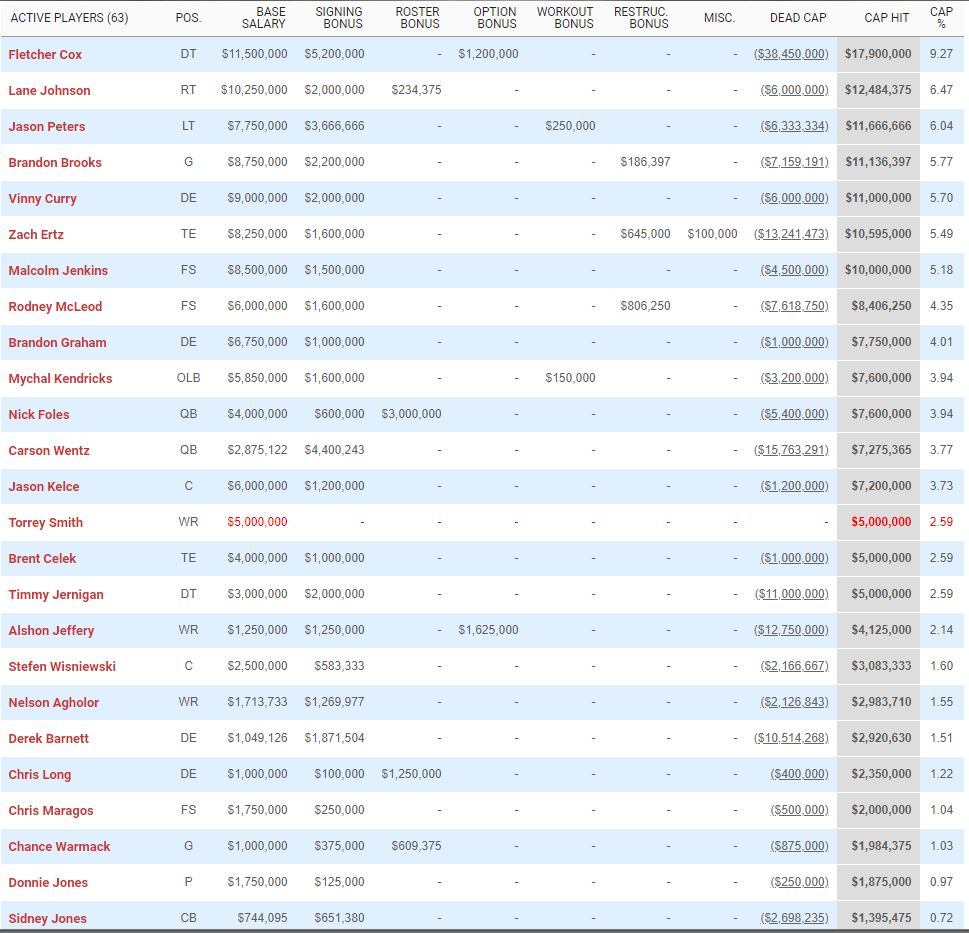The height and width of the screenshot is (933, 969).
Task: Open Chance Warmack dead cap ($875,000)
Action: tap(799, 846)
